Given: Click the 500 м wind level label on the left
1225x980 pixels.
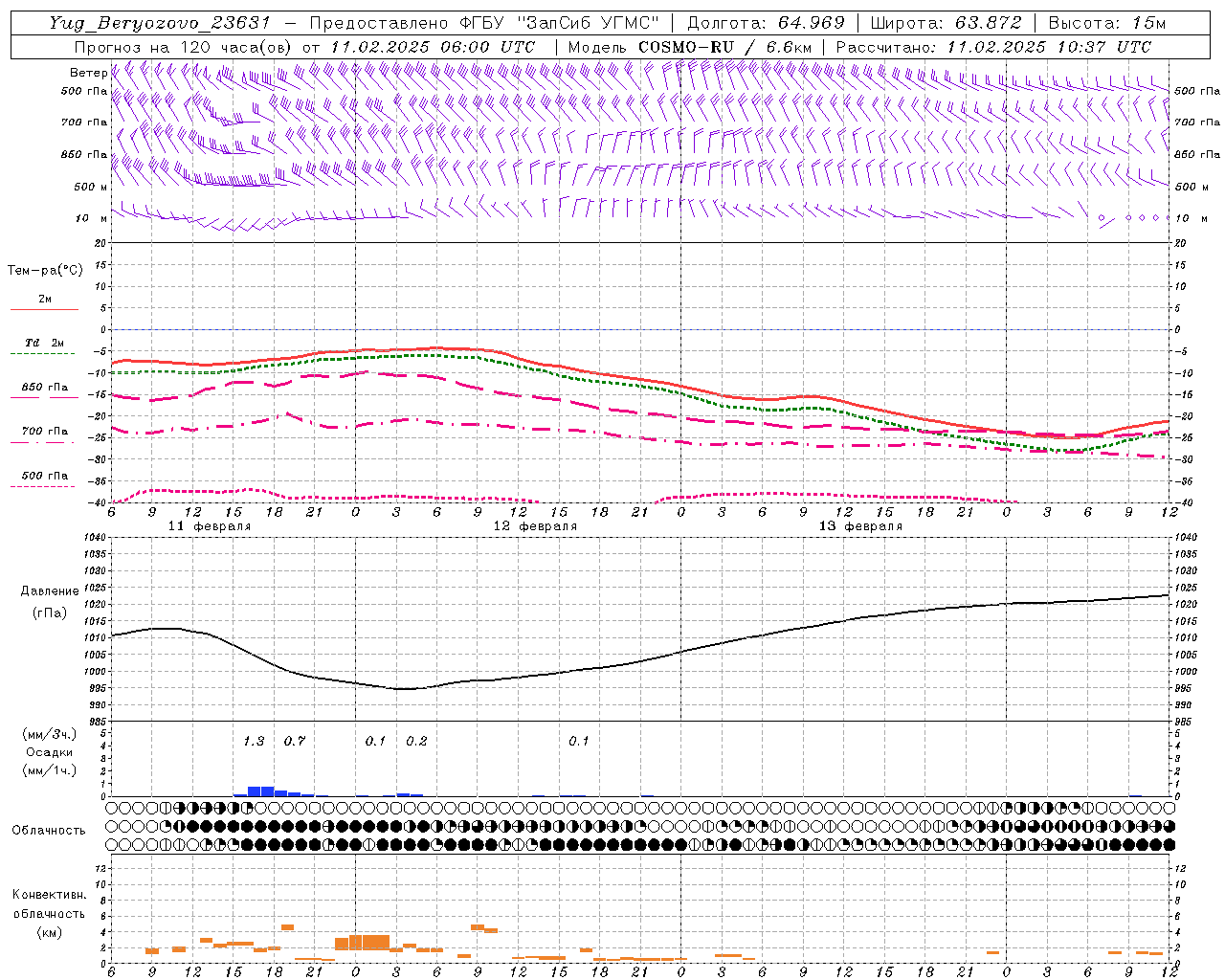Looking at the screenshot, I should click(x=90, y=187).
